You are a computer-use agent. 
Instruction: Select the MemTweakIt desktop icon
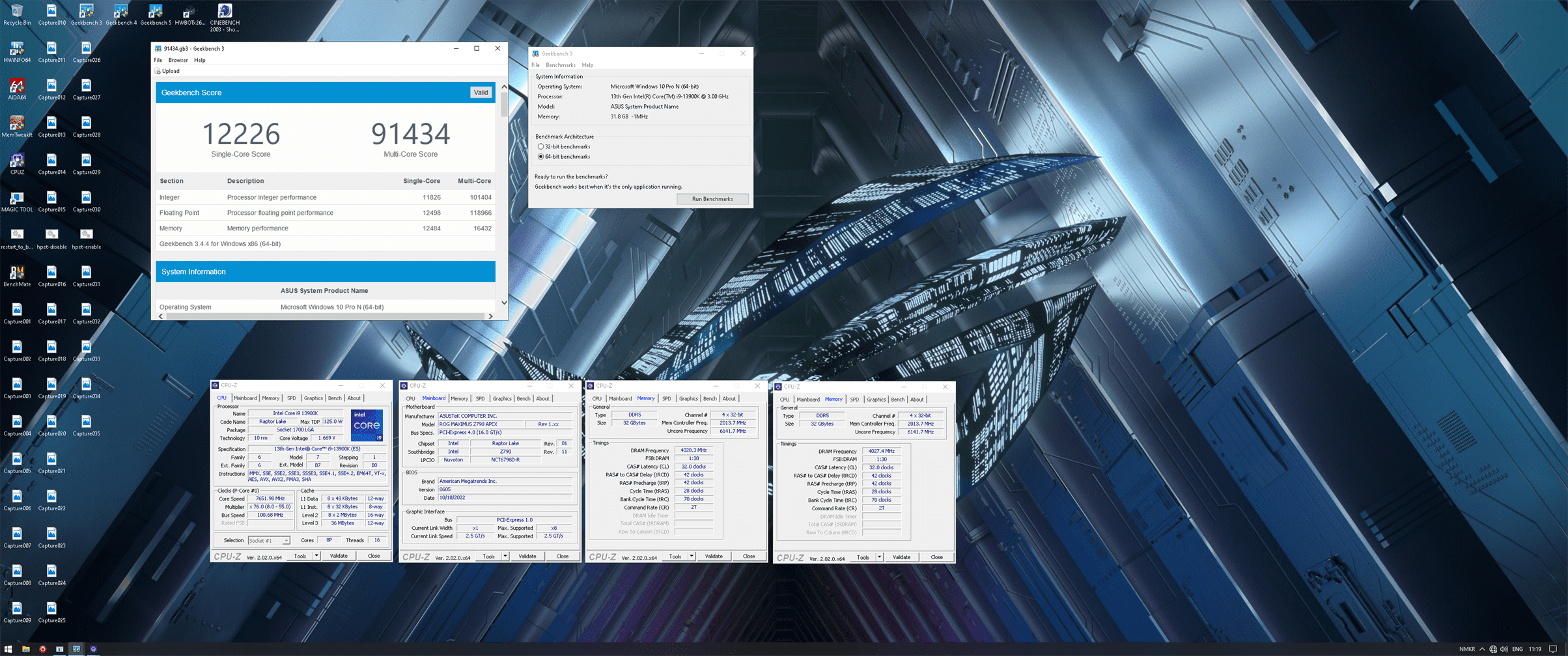(17, 126)
